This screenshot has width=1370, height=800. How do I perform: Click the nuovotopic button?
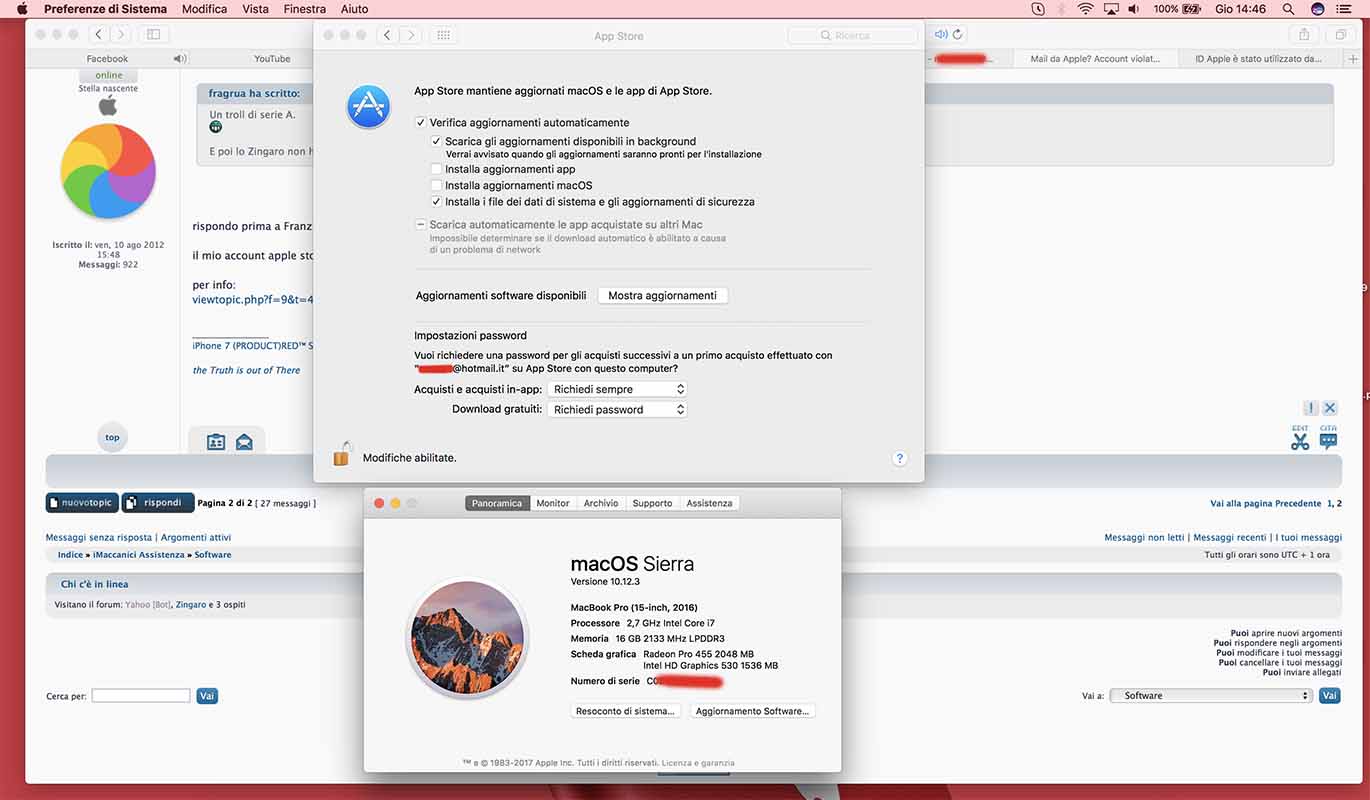click(82, 502)
